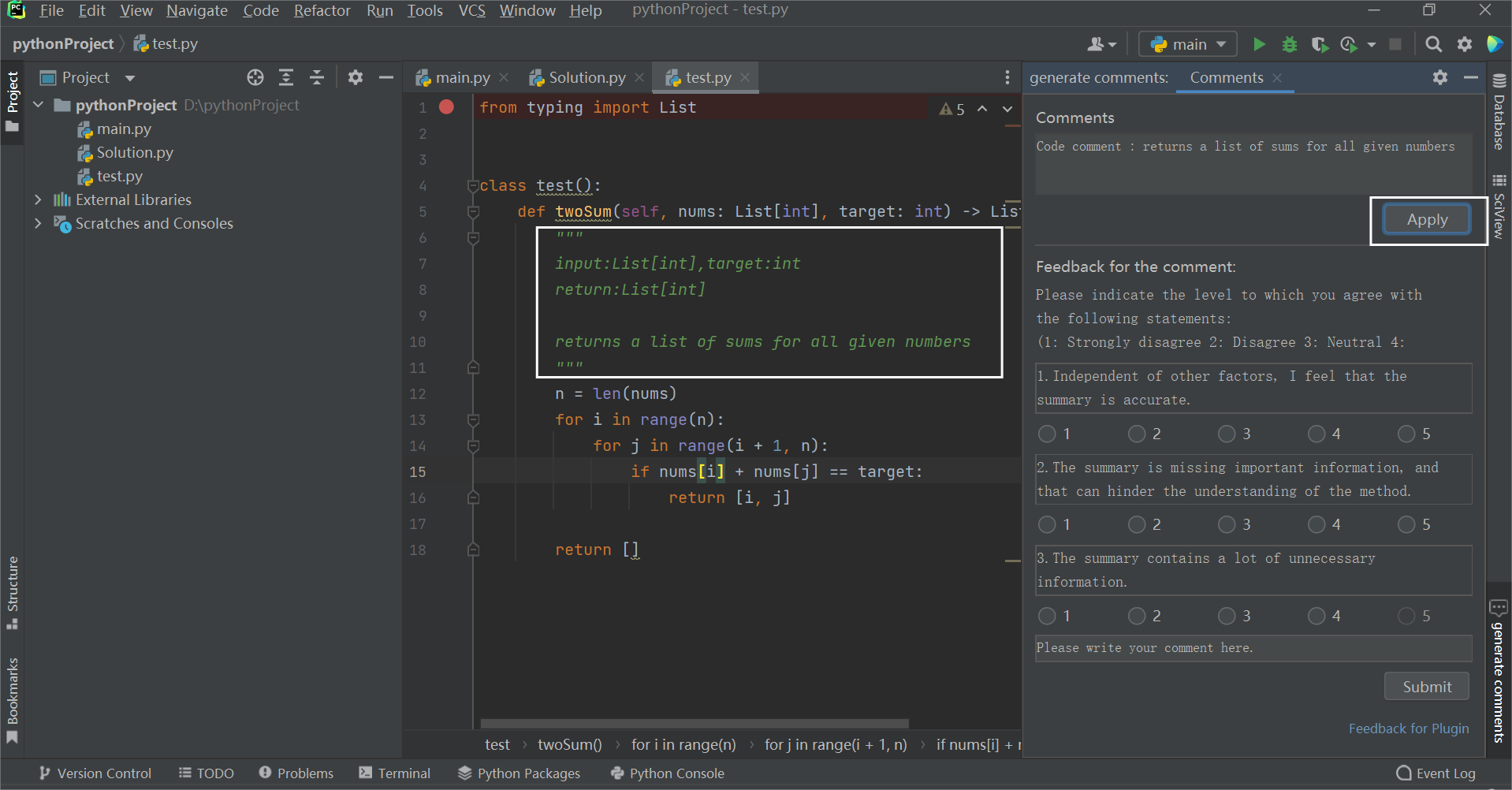Image resolution: width=1512 pixels, height=790 pixels.
Task: Click the warnings indicator showing 5
Action: coord(952,109)
